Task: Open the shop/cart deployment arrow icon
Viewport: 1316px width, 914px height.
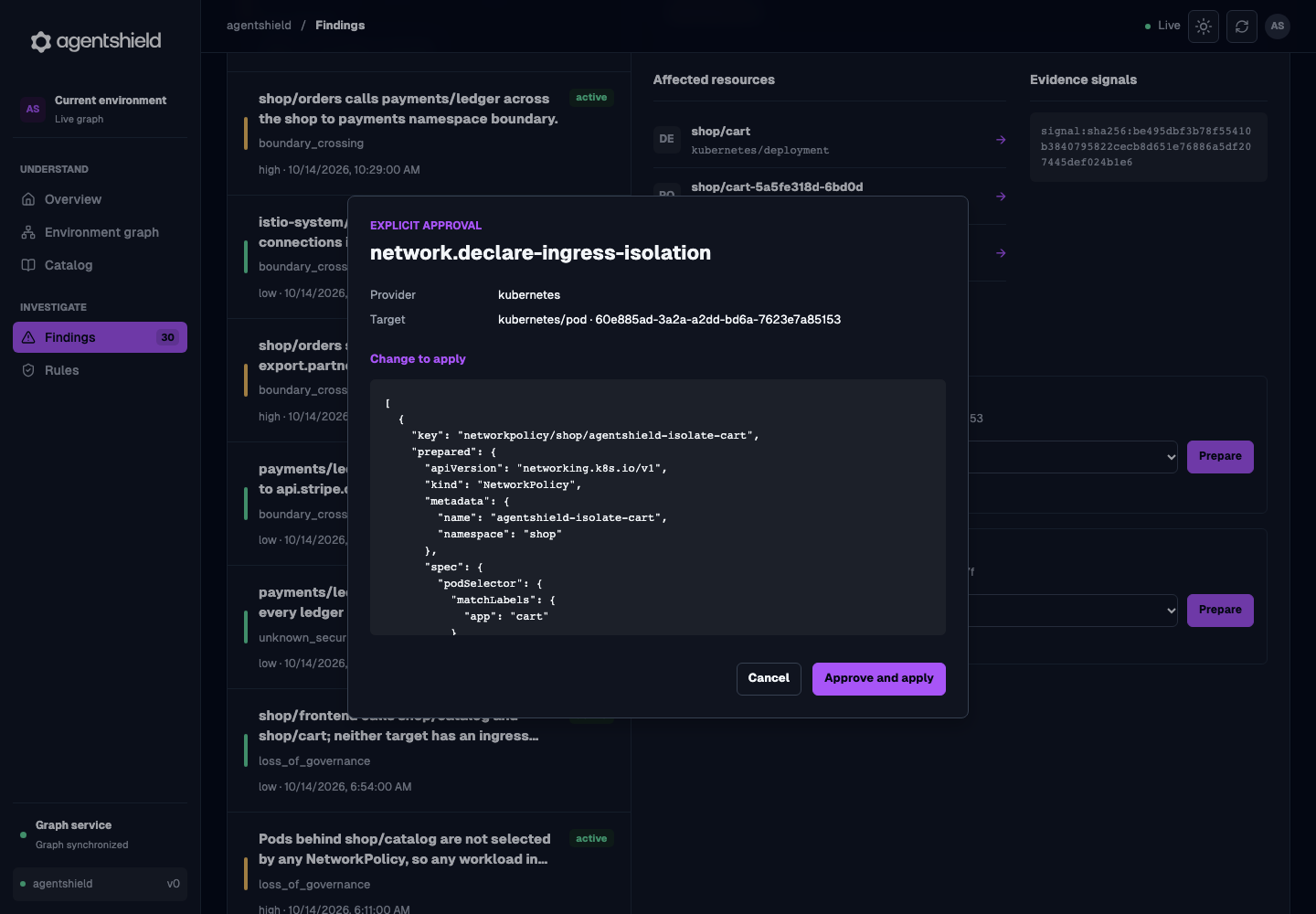Action: pyautogui.click(x=1001, y=140)
